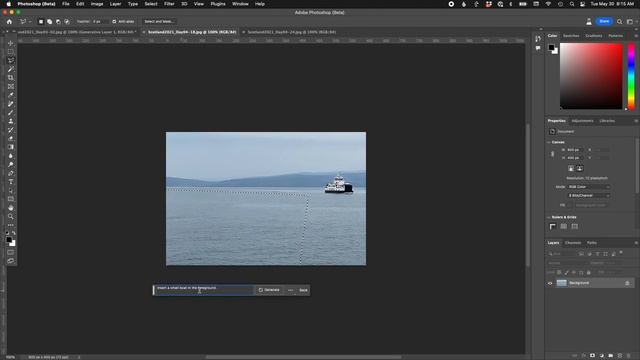Select the Eyedropper tool
The width and height of the screenshot is (640, 360).
coord(11,95)
